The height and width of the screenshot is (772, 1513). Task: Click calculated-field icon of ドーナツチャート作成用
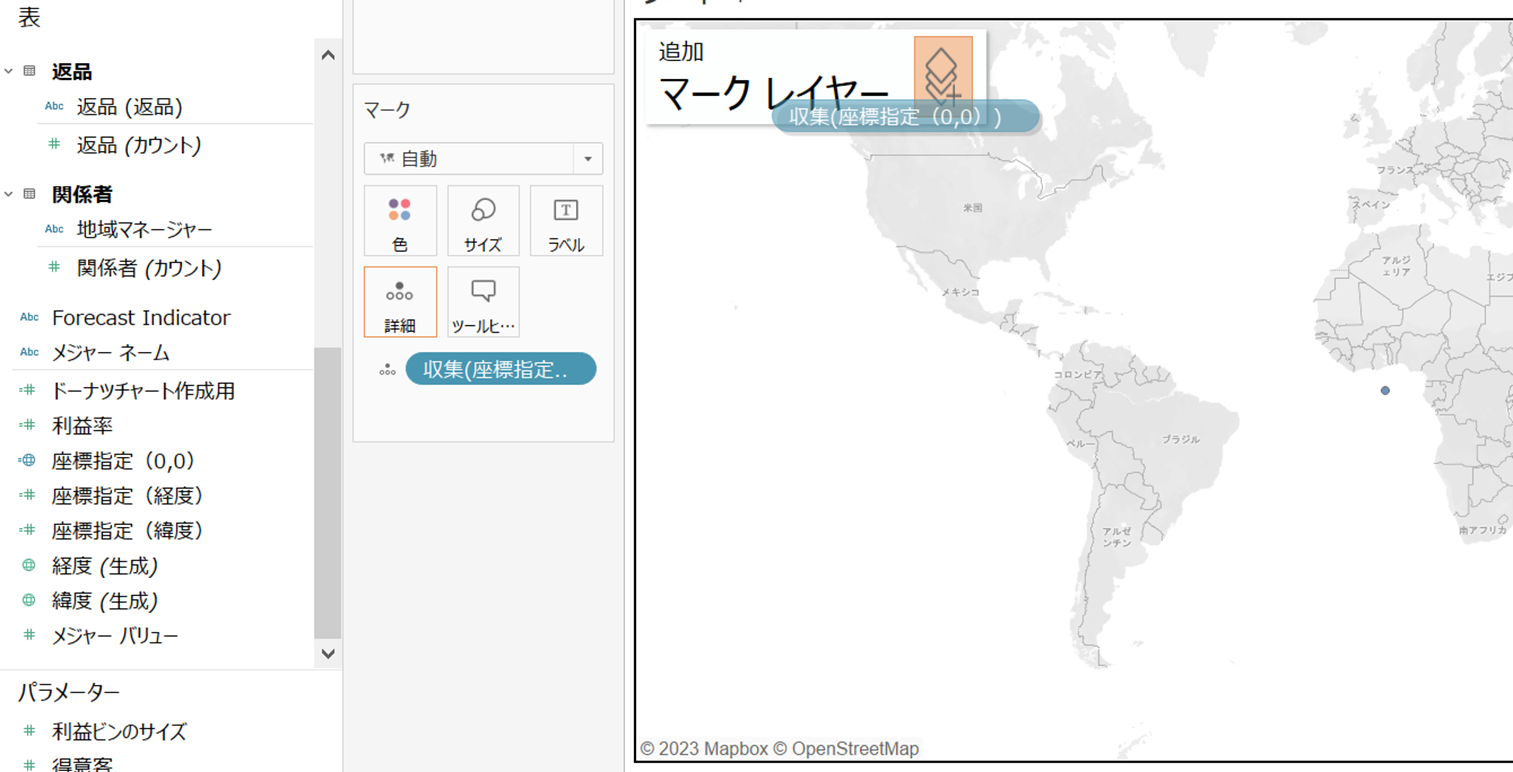click(x=28, y=391)
